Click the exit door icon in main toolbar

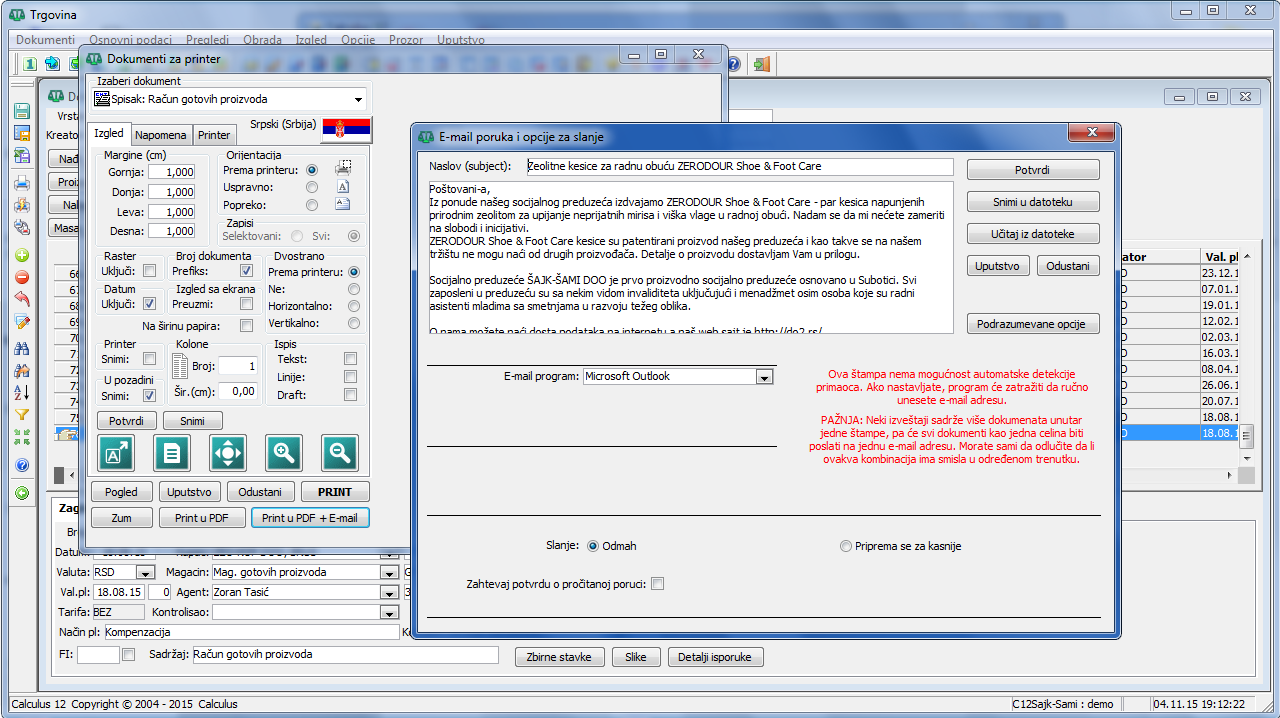tap(761, 64)
